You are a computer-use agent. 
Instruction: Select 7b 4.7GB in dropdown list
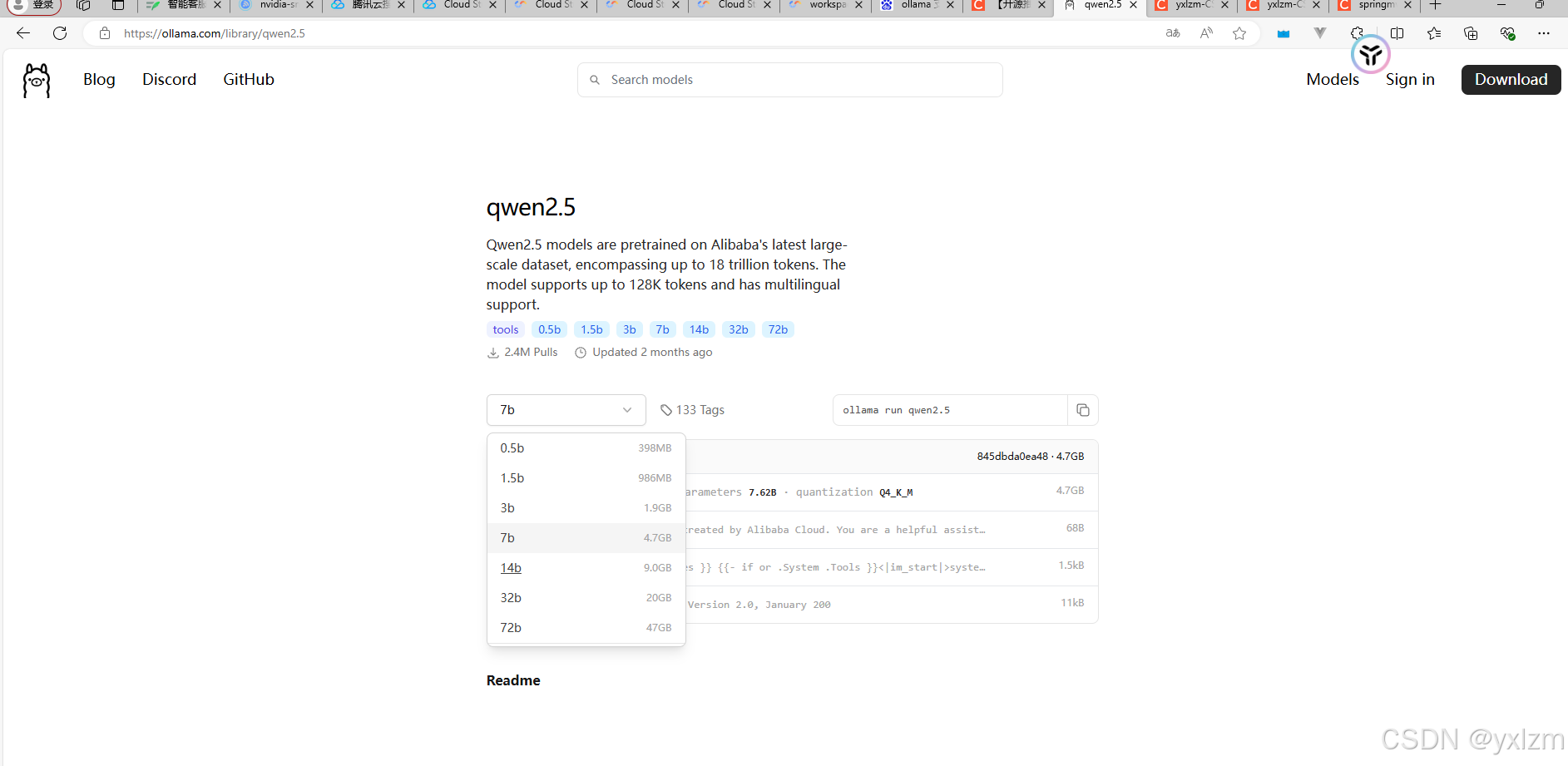click(x=586, y=538)
